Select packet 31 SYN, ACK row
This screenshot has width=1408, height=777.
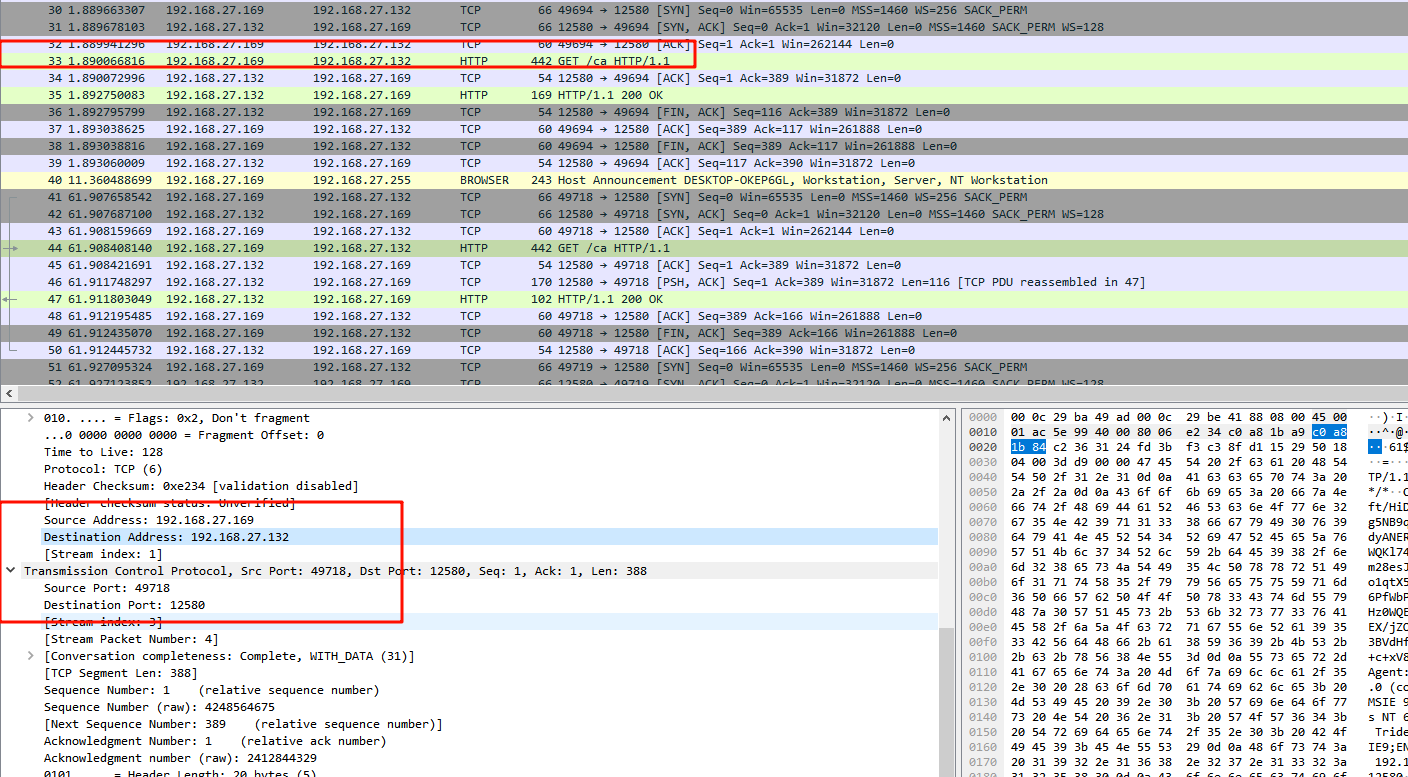click(x=704, y=27)
